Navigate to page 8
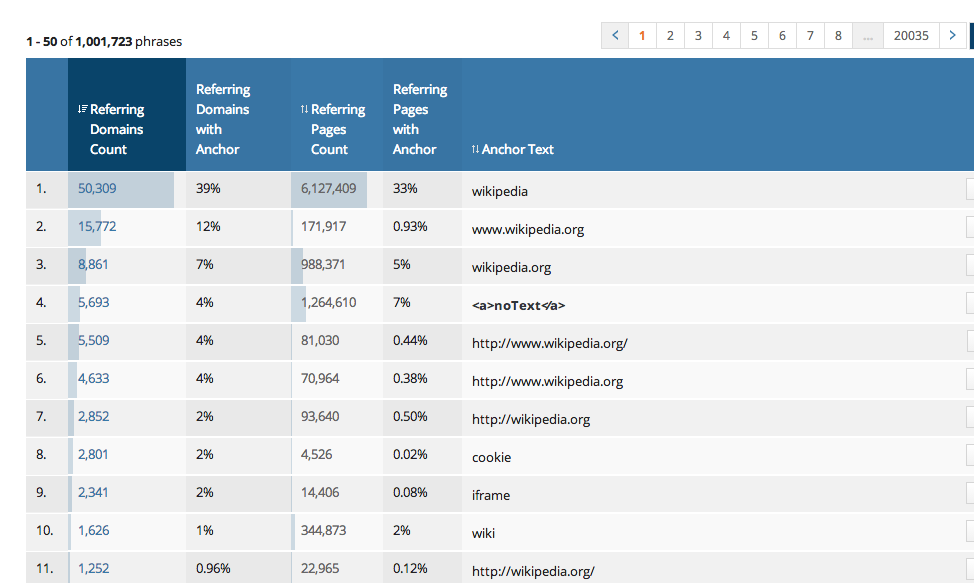974x583 pixels. coord(838,35)
